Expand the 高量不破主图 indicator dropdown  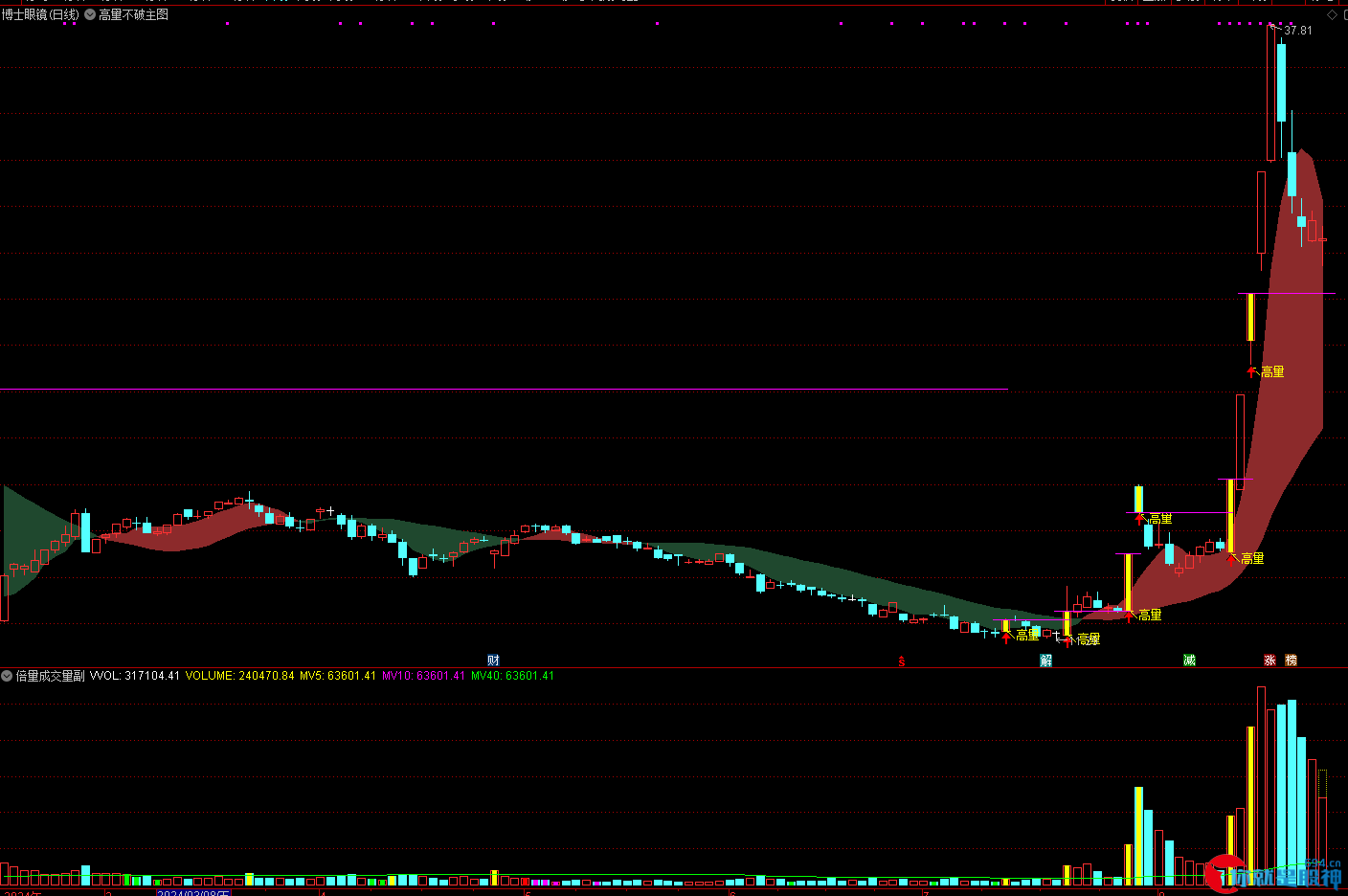[x=90, y=15]
